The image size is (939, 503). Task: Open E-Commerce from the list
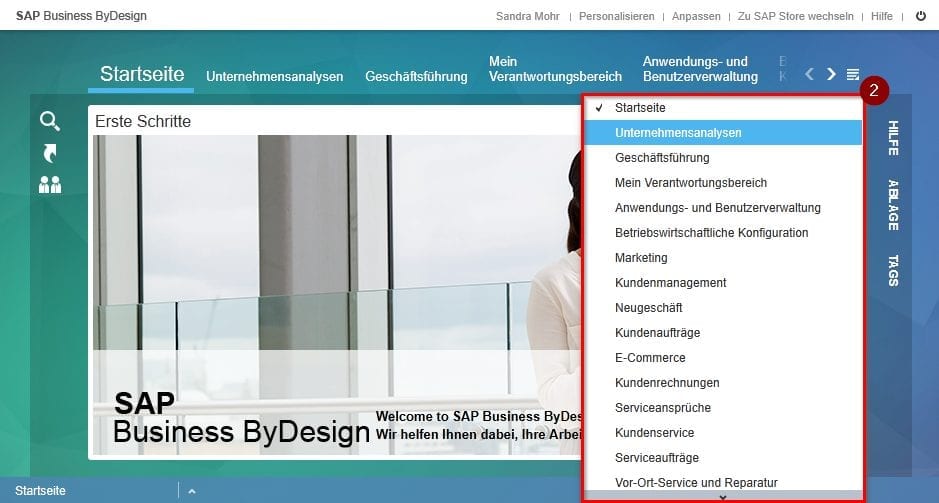click(x=723, y=357)
